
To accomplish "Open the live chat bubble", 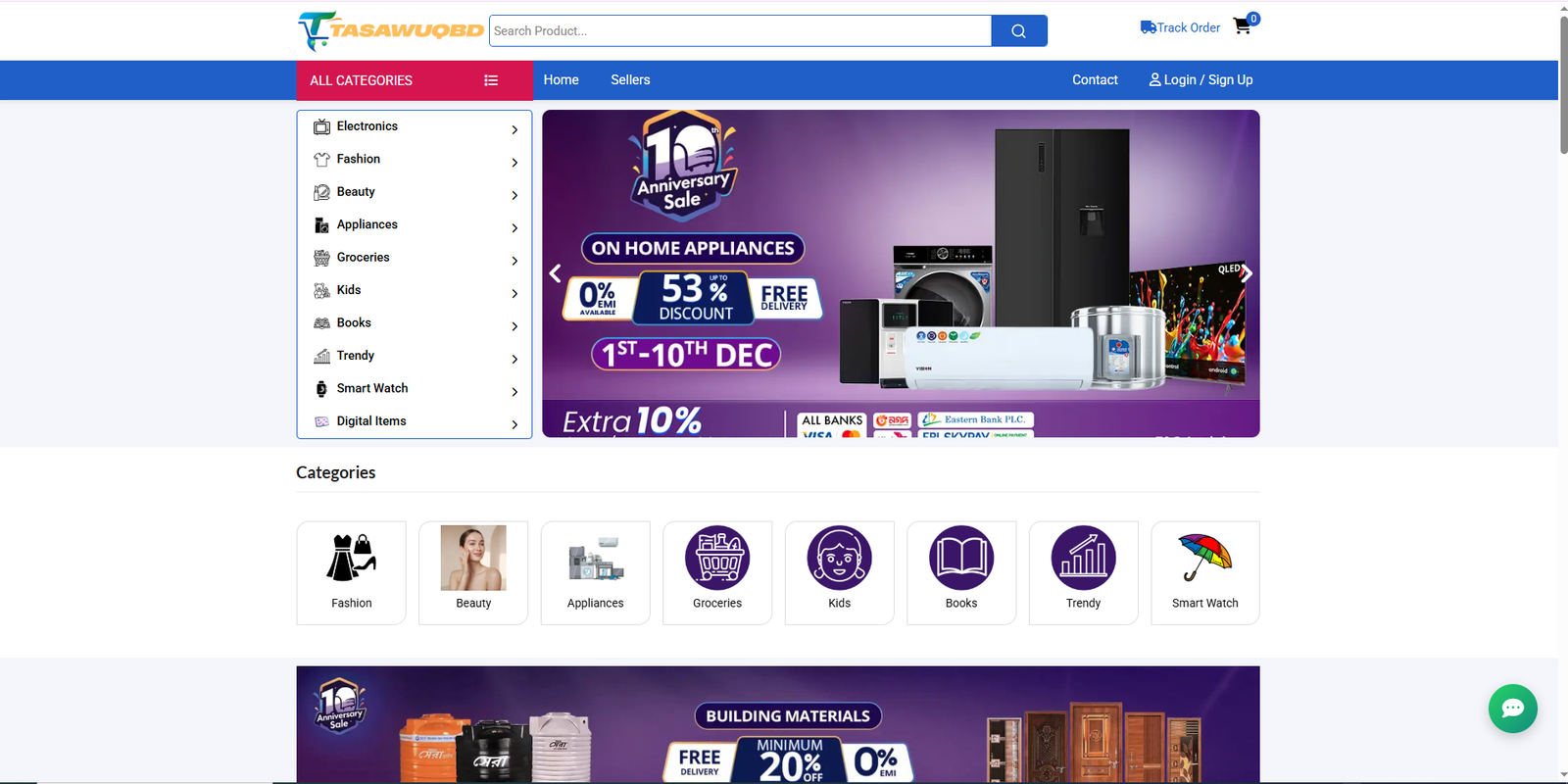I will click(1512, 709).
